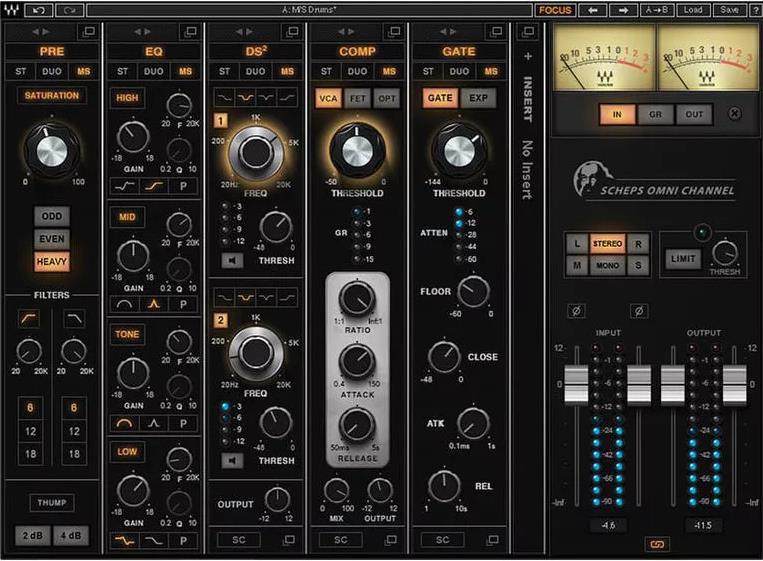Click plus icon to add an insert

pos(528,57)
